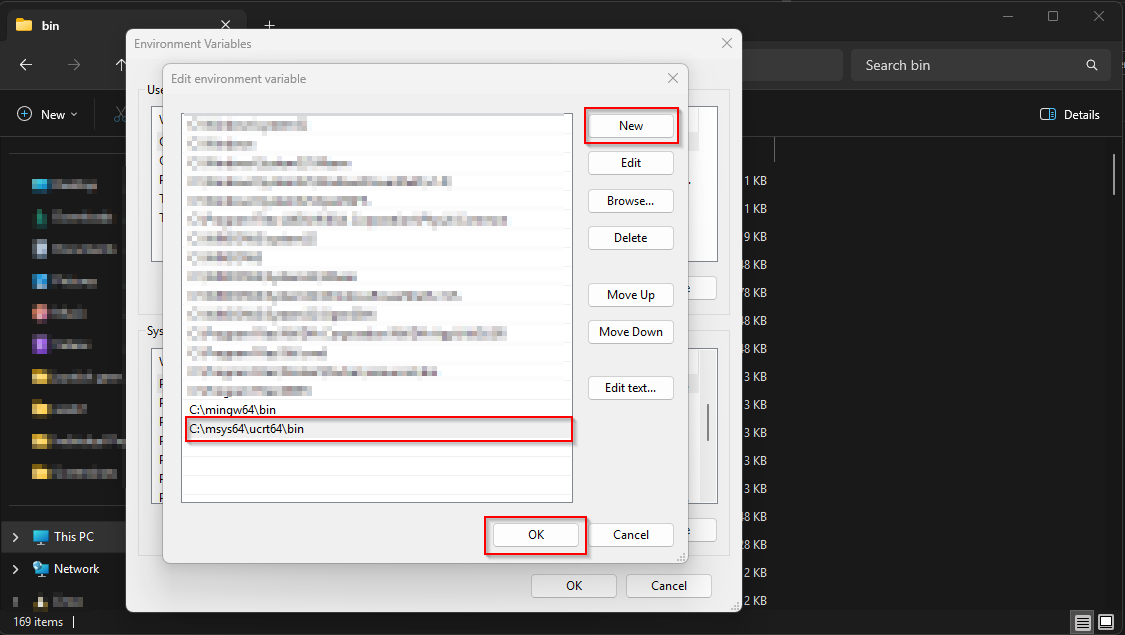Click Move Up to reorder path entry
The image size is (1125, 635).
[630, 295]
